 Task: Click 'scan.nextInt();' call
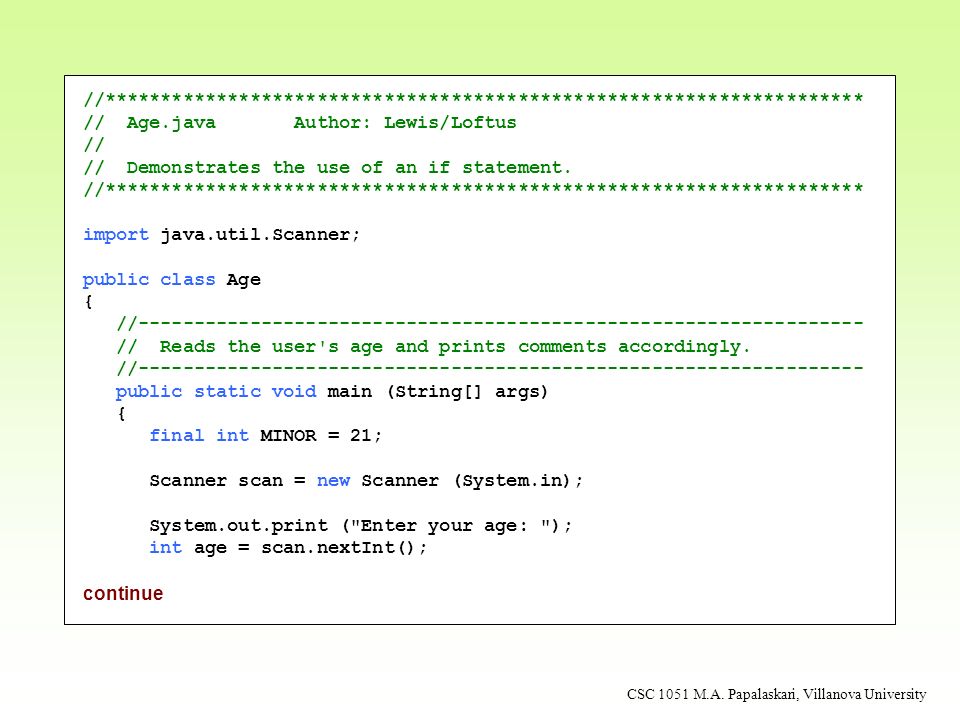point(344,547)
